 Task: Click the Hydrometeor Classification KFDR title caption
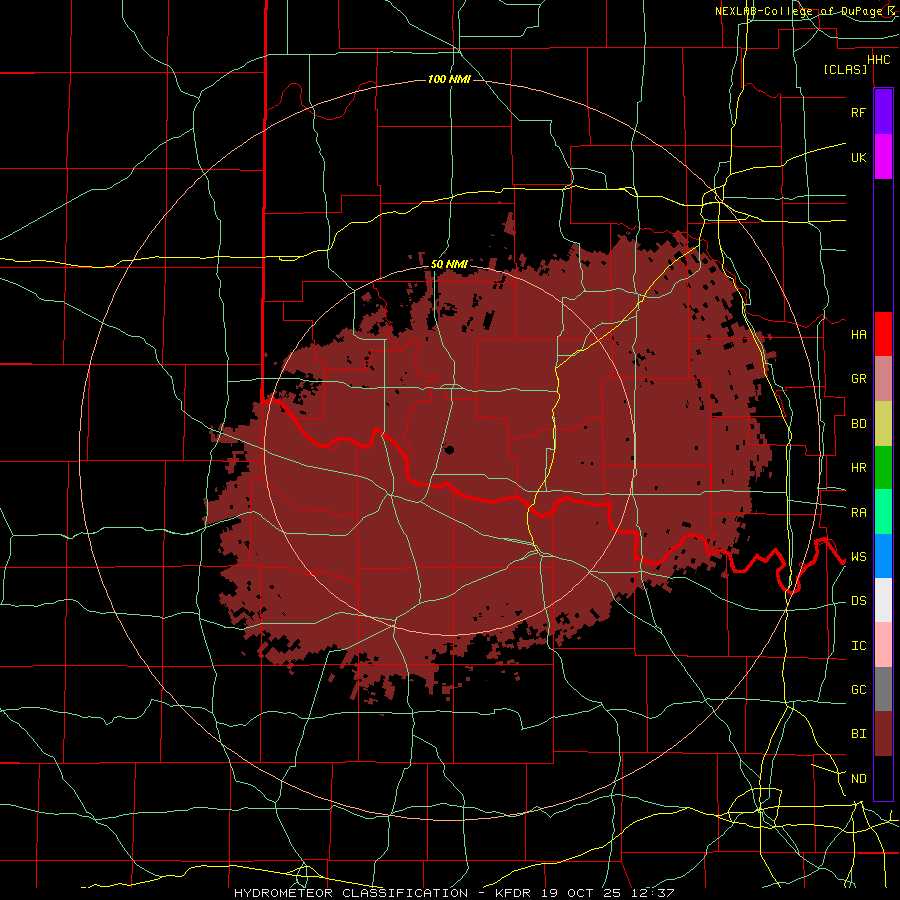point(454,893)
